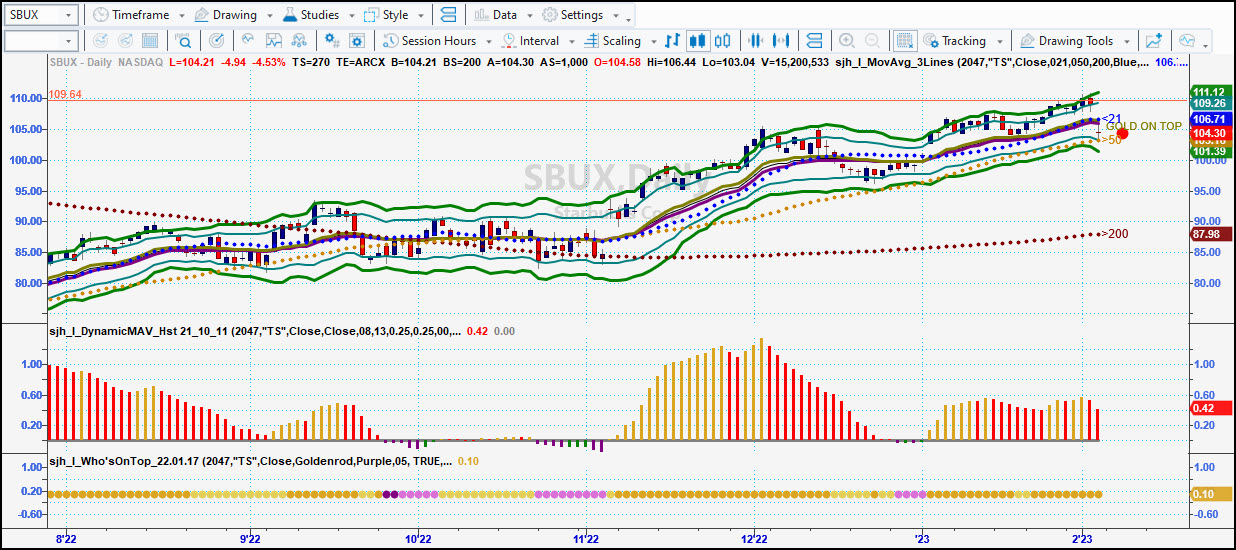This screenshot has height=550, width=1236.
Task: Click the linked-nodes study icon
Action: point(299,41)
